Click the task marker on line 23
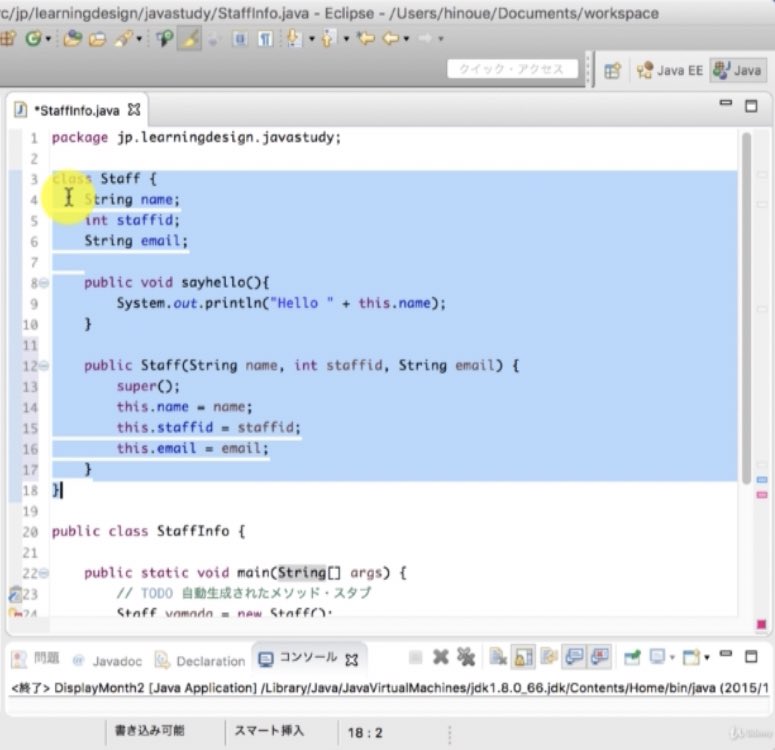 click(x=15, y=593)
